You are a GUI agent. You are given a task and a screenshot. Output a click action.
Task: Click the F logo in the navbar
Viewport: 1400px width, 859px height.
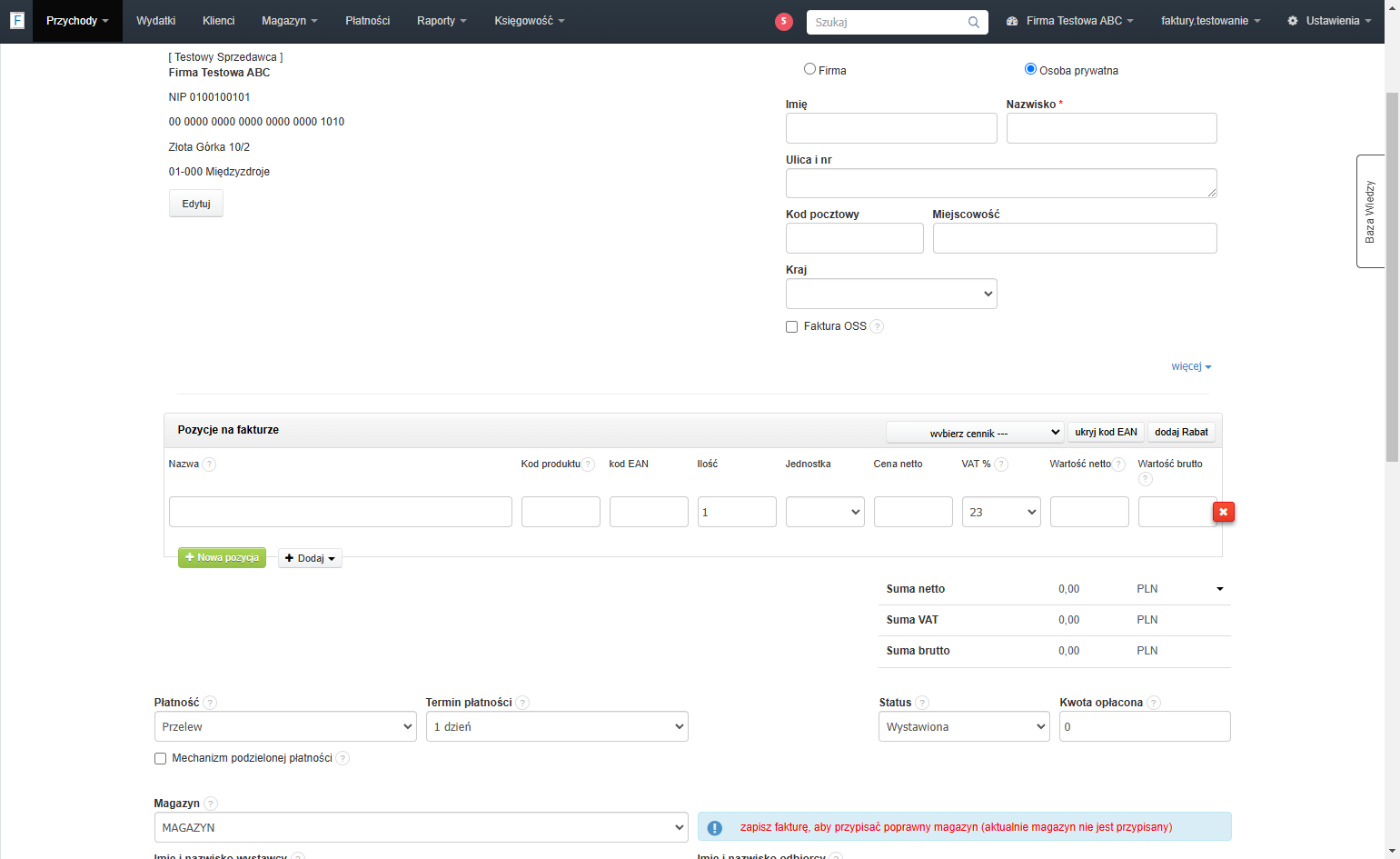[x=16, y=20]
